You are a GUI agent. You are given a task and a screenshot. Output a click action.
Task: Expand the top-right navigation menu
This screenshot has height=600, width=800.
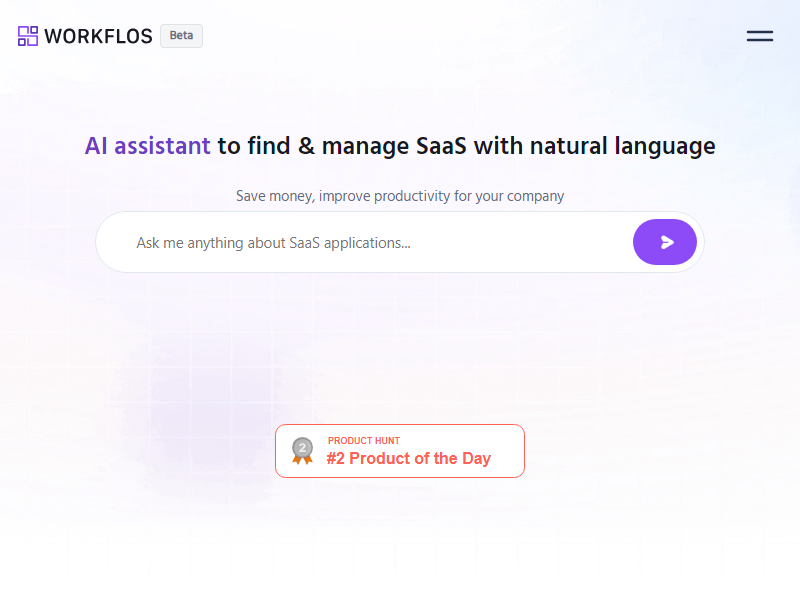760,36
